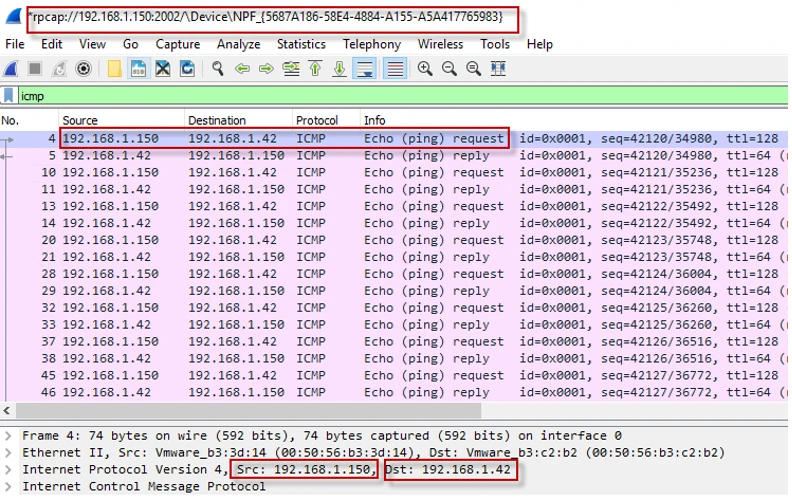This screenshot has height=502, width=792.
Task: Toggle packet list colorization
Action: [x=395, y=69]
